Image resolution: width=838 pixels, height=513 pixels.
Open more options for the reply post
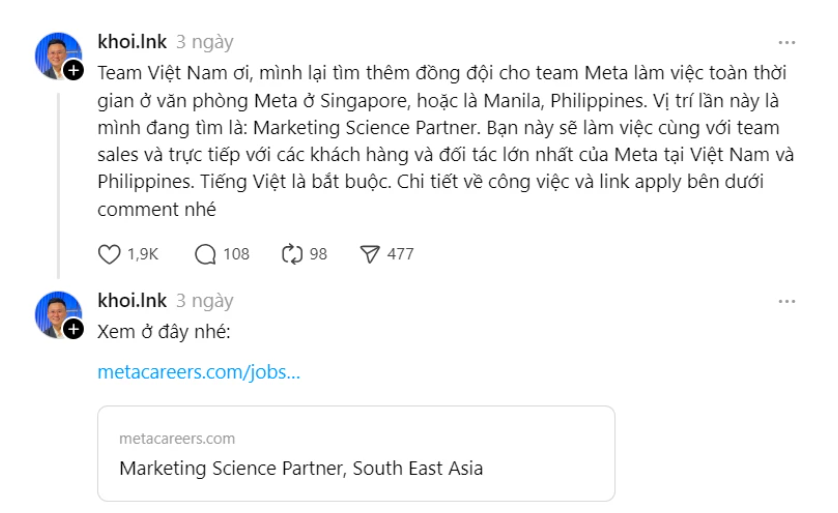coord(787,301)
